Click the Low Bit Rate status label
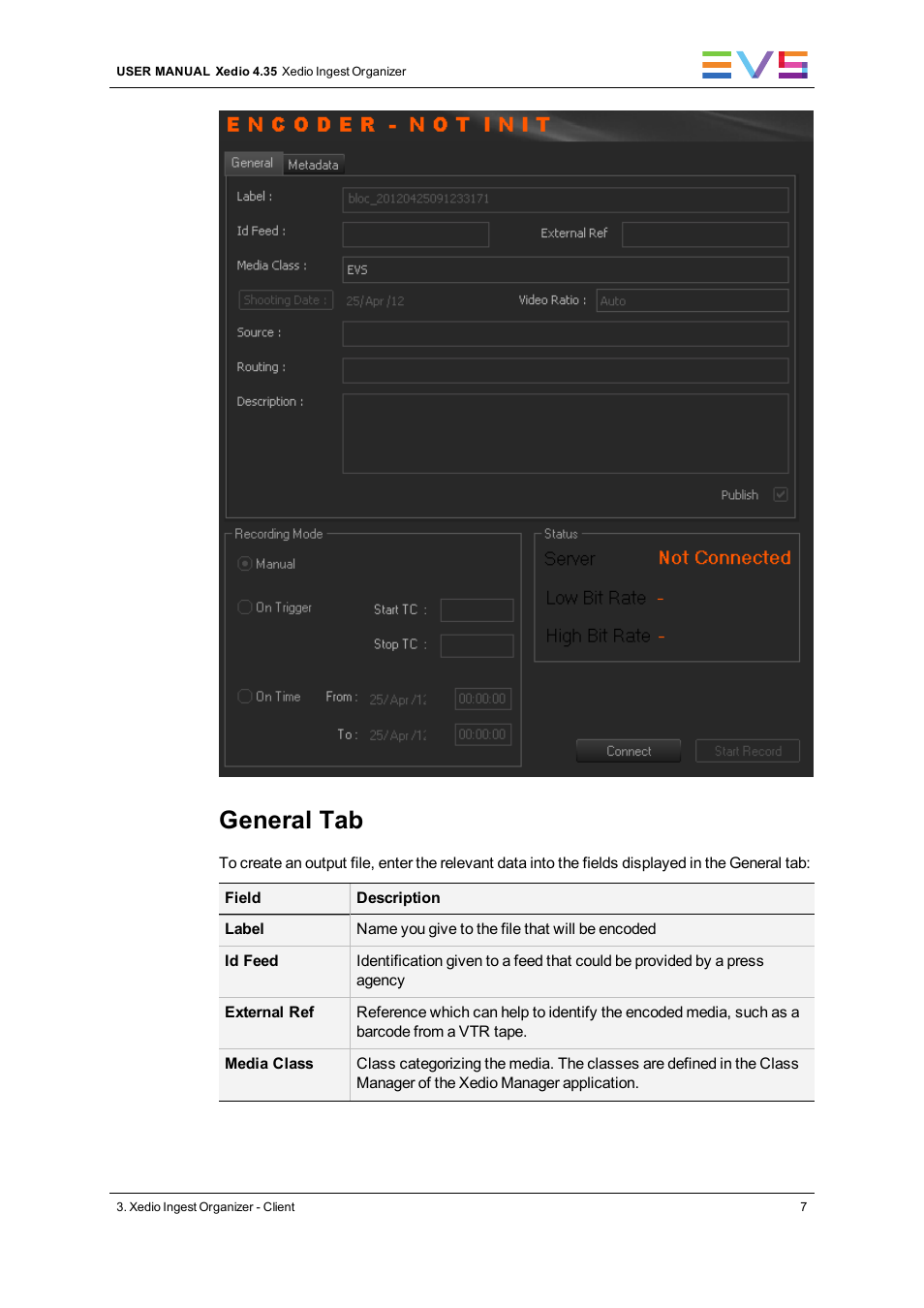924x1308 pixels. 596,598
